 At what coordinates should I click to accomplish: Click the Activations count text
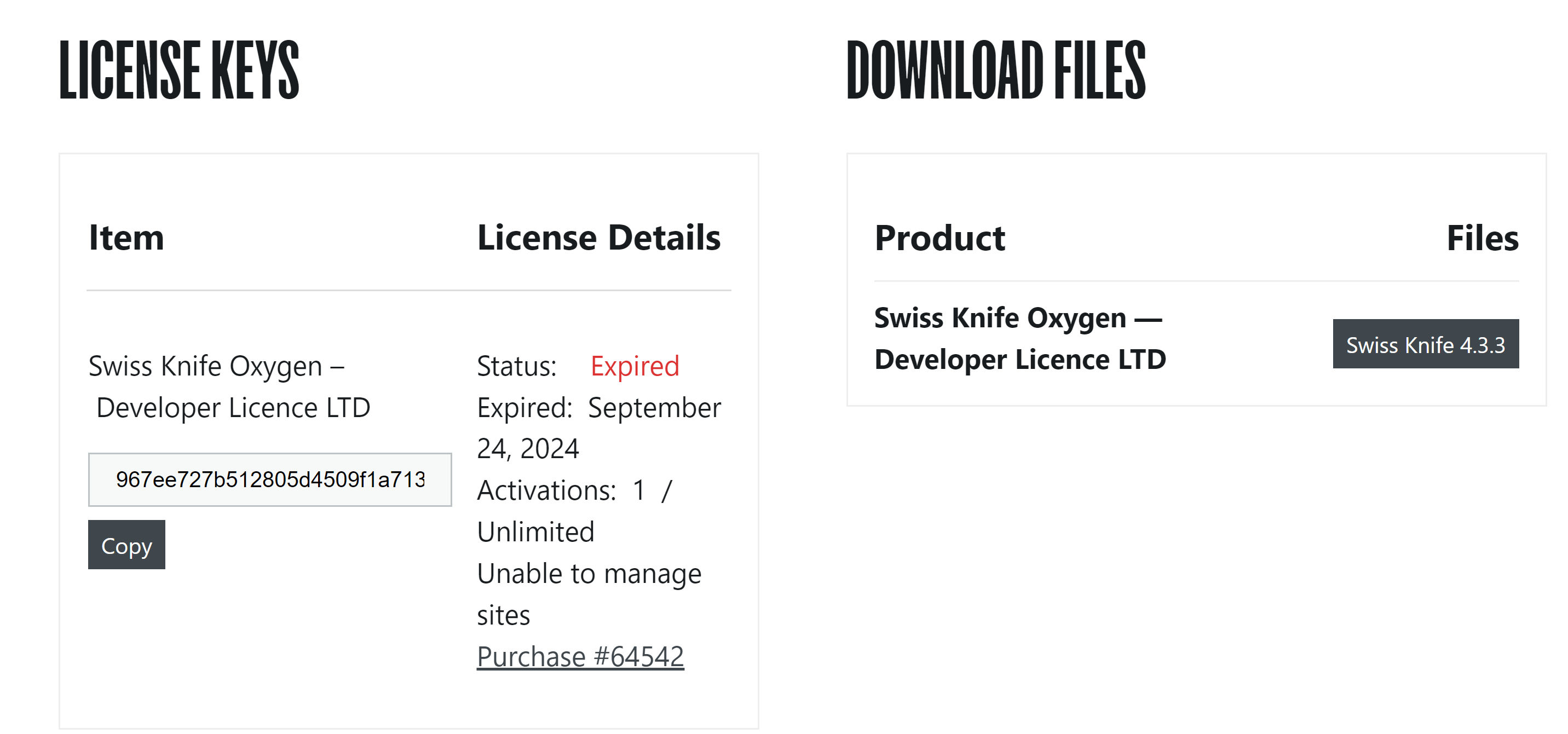tap(575, 490)
